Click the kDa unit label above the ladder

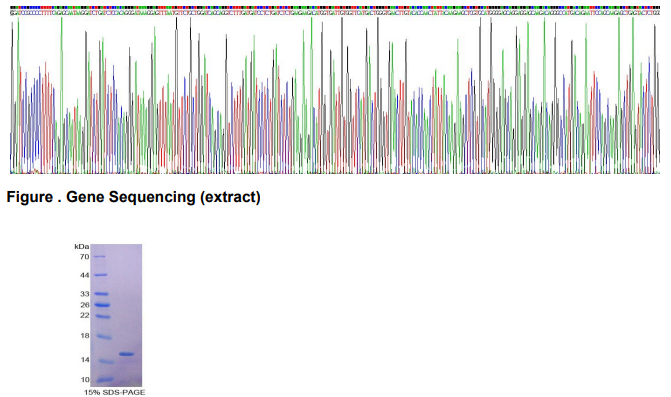click(x=82, y=246)
